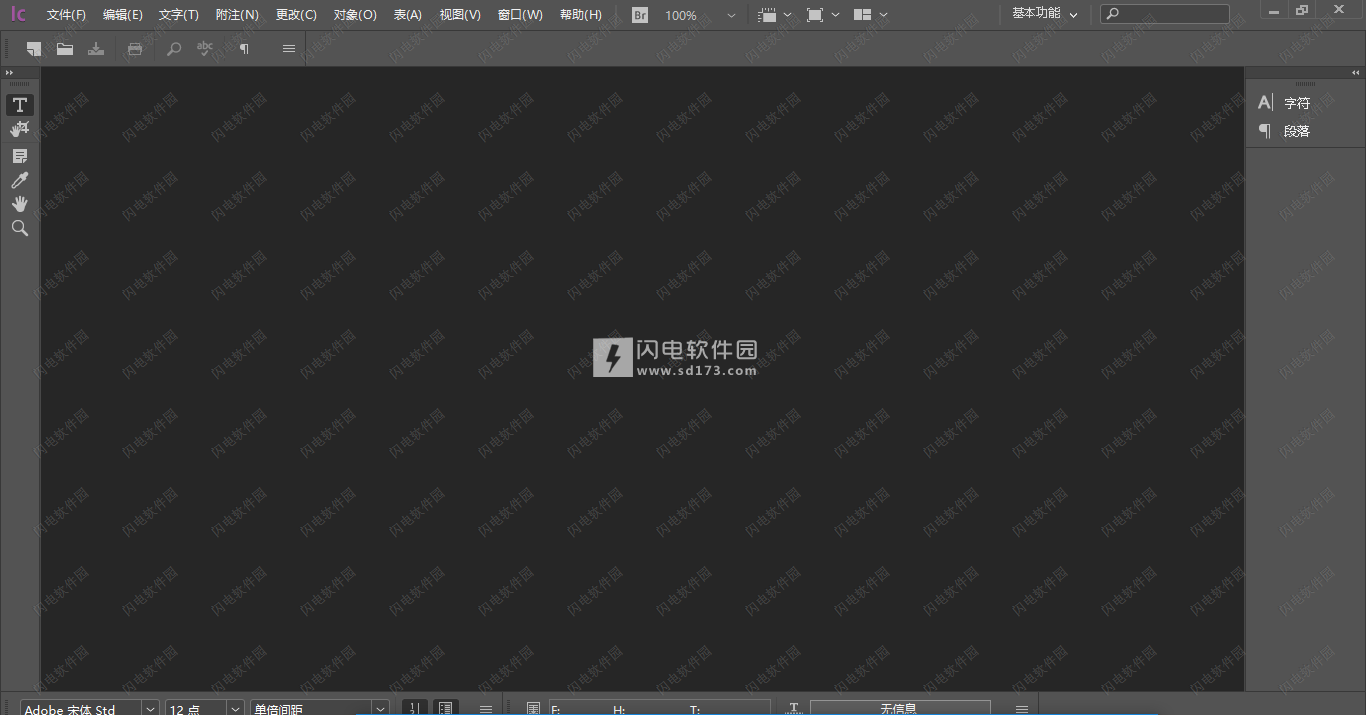This screenshot has width=1366, height=715.
Task: Open the 段落 panel icon
Action: pyautogui.click(x=1266, y=131)
